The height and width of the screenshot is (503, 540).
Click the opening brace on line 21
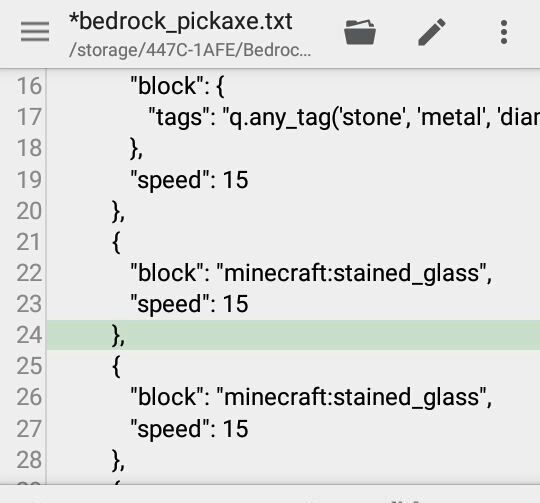pyautogui.click(x=116, y=242)
